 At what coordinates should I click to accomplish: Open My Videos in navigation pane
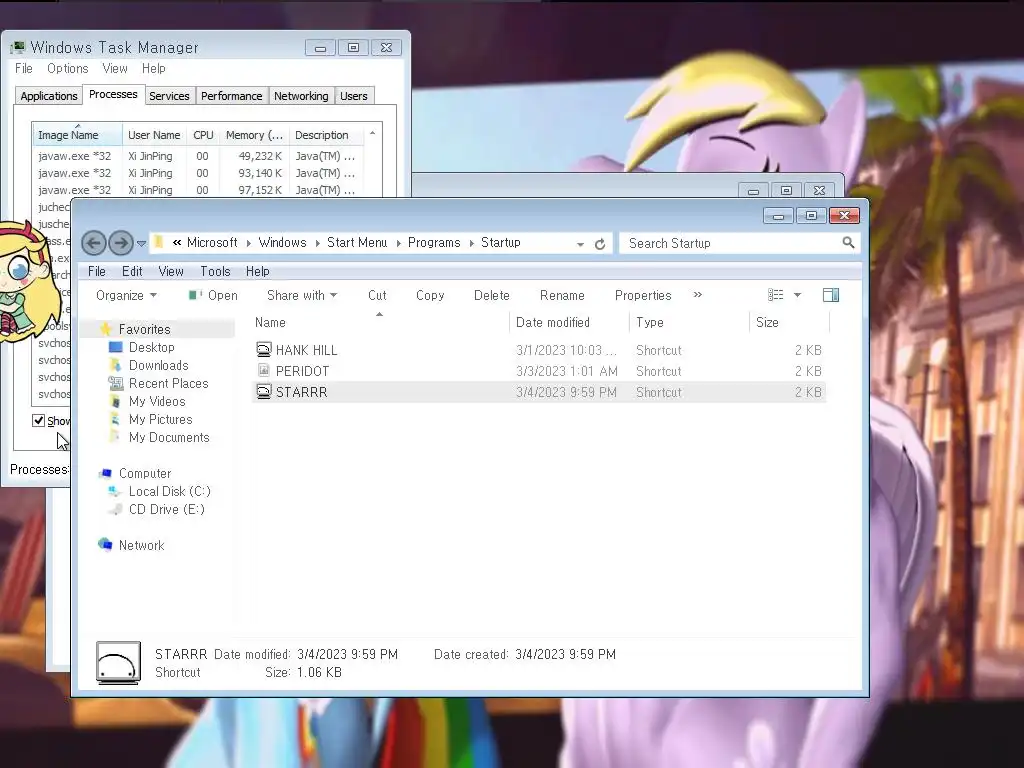coord(157,401)
